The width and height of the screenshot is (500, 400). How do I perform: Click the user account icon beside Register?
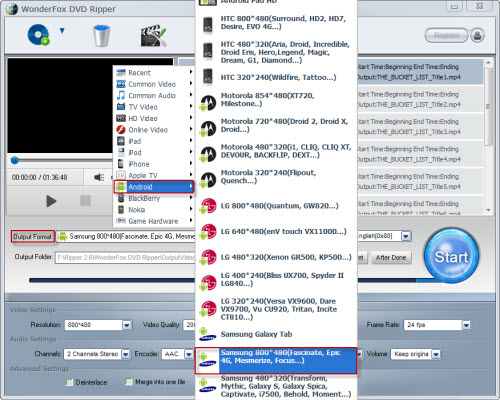click(477, 35)
